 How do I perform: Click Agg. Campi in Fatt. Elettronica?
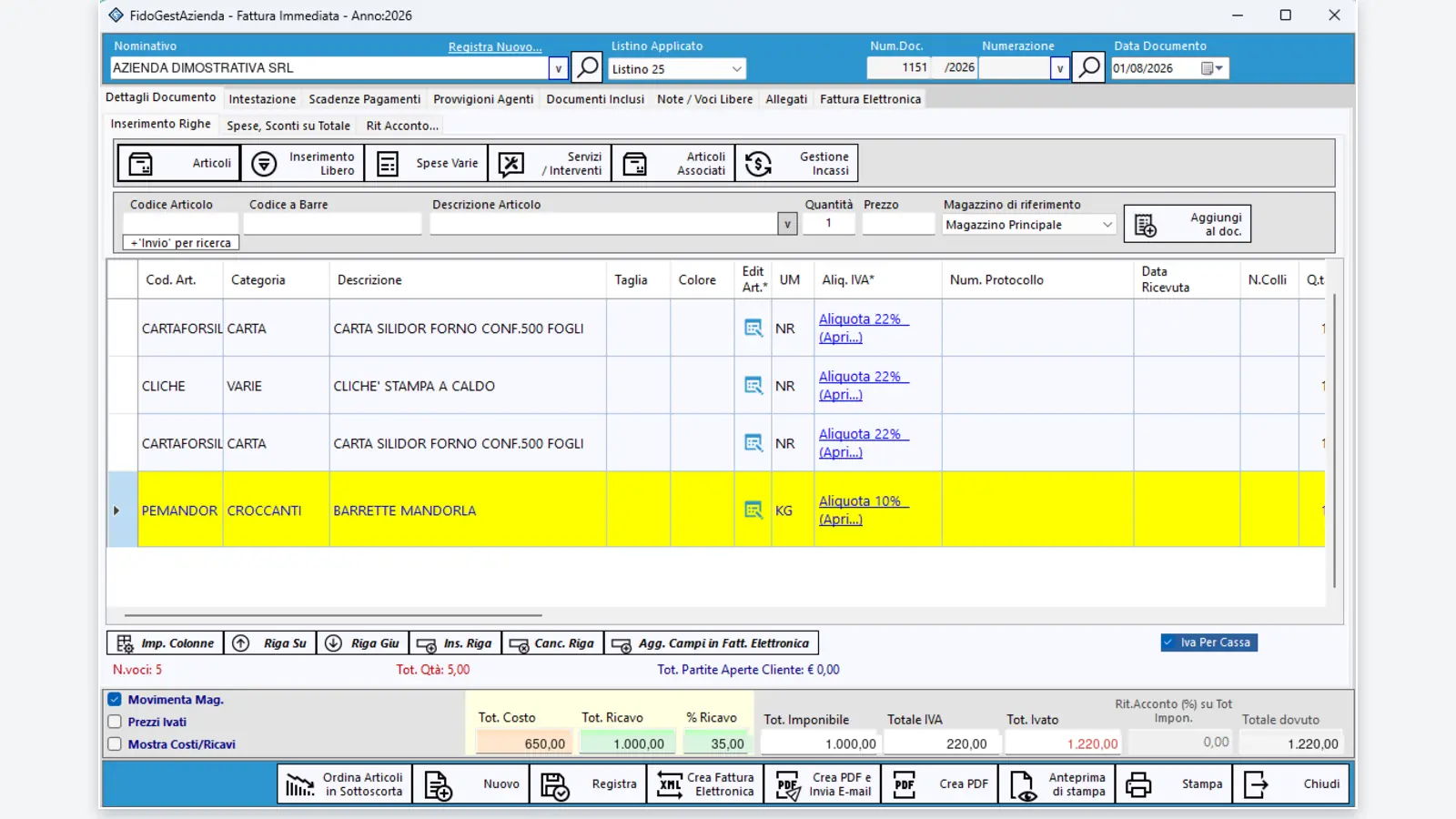tap(711, 643)
